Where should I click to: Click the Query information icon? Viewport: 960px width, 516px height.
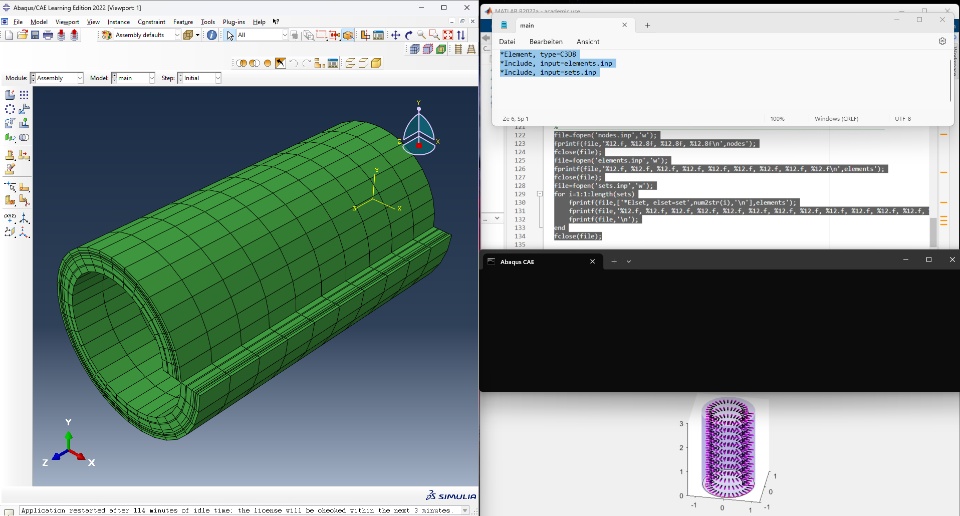(212, 35)
